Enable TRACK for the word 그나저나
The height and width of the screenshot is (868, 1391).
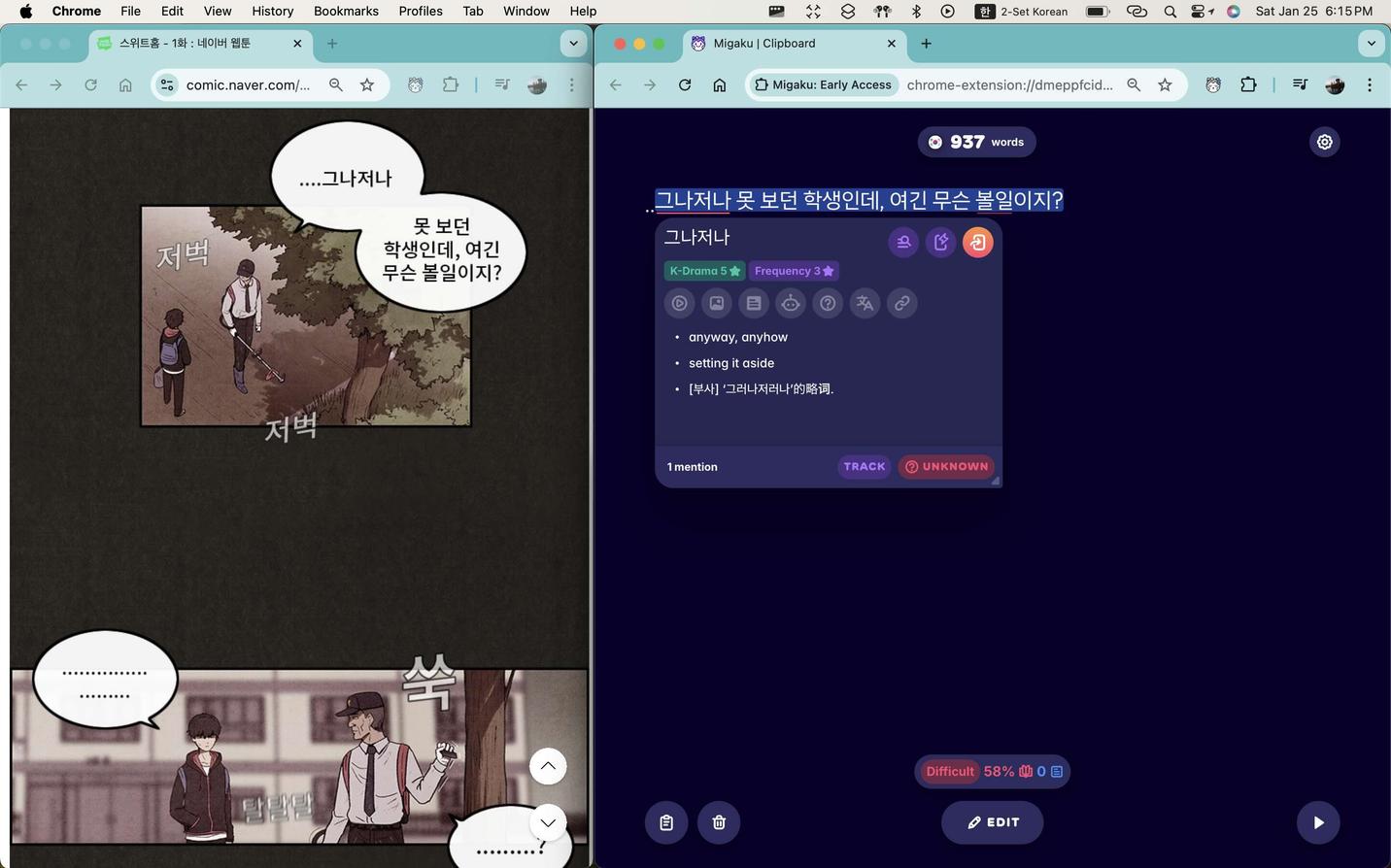(863, 466)
